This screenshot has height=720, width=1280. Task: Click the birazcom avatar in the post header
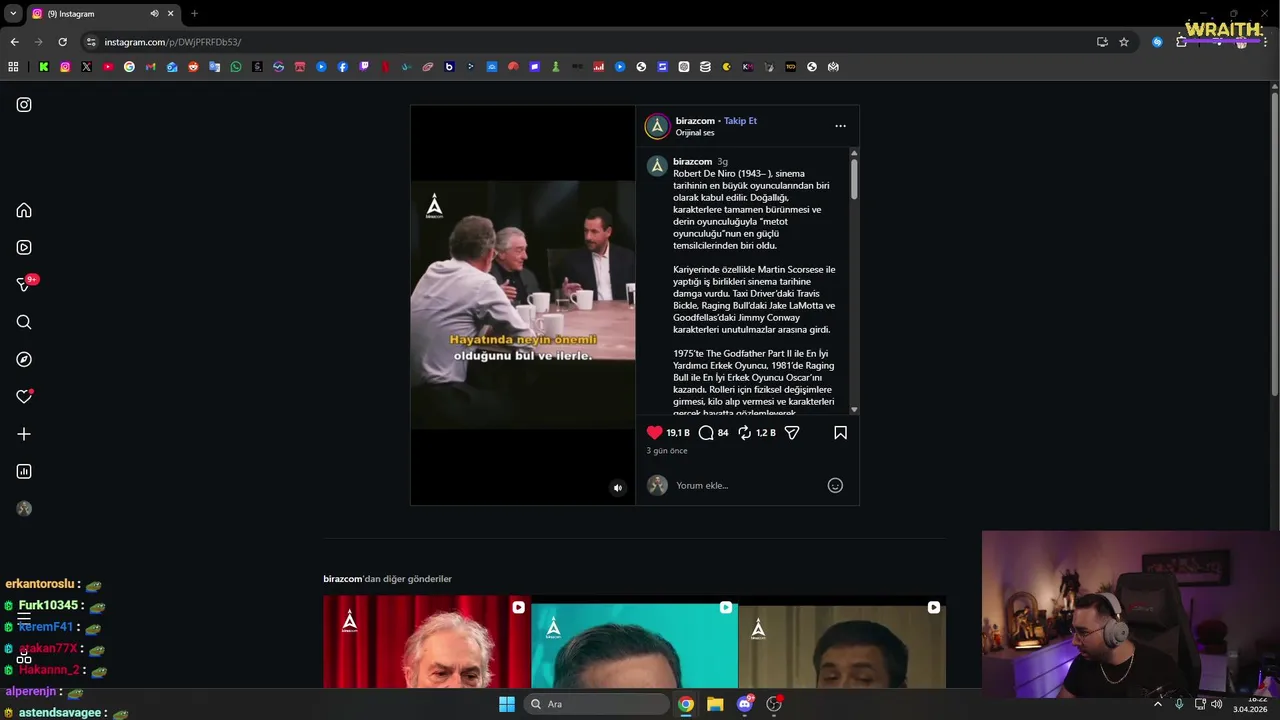(657, 126)
